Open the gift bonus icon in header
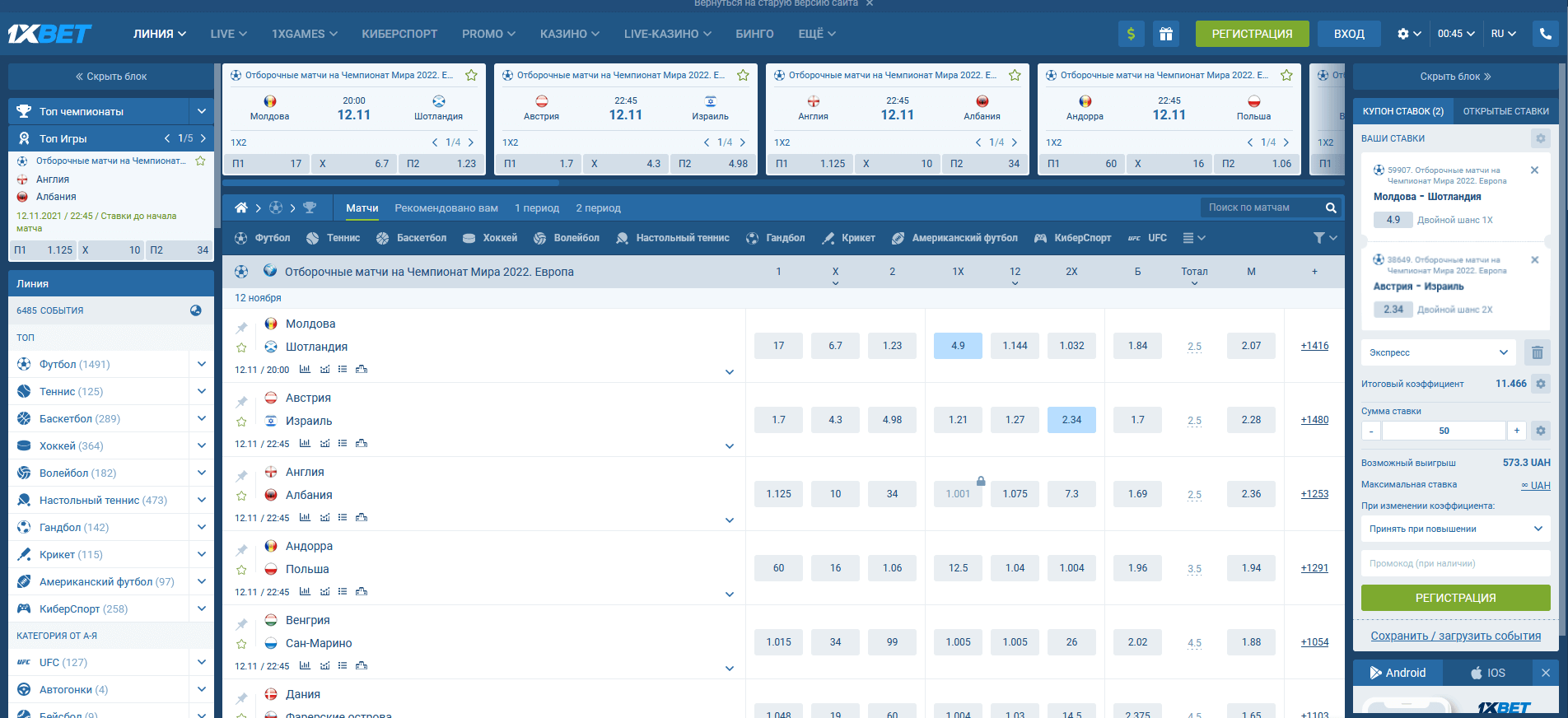 click(x=1165, y=34)
